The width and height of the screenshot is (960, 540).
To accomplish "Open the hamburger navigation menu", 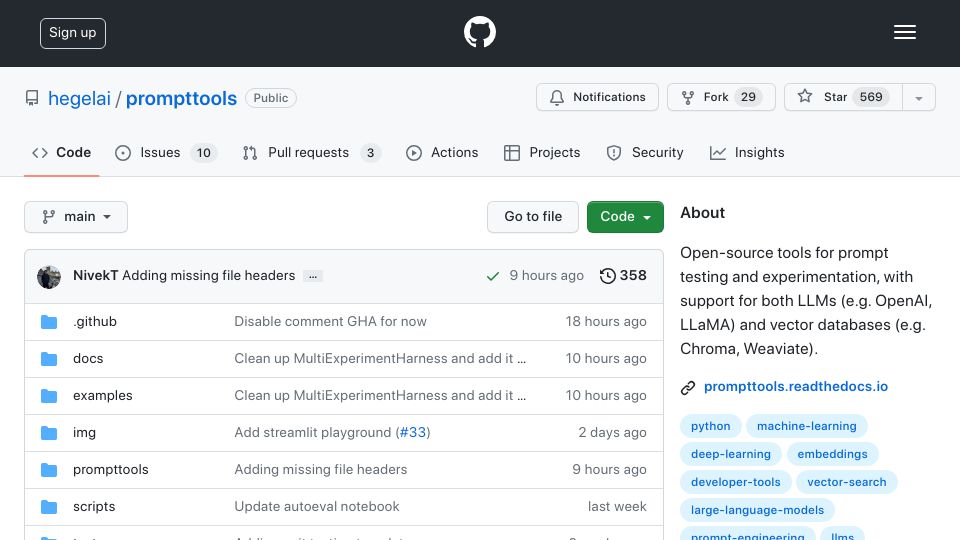I will point(904,32).
